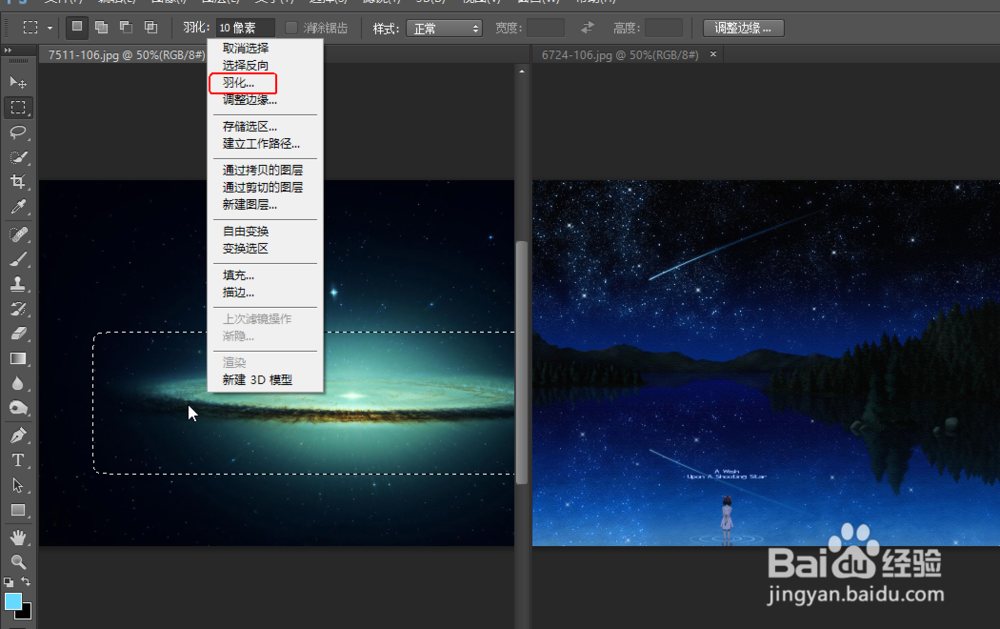Swap foreground and background colors
Viewport: 1000px width, 629px height.
pyautogui.click(x=26, y=581)
